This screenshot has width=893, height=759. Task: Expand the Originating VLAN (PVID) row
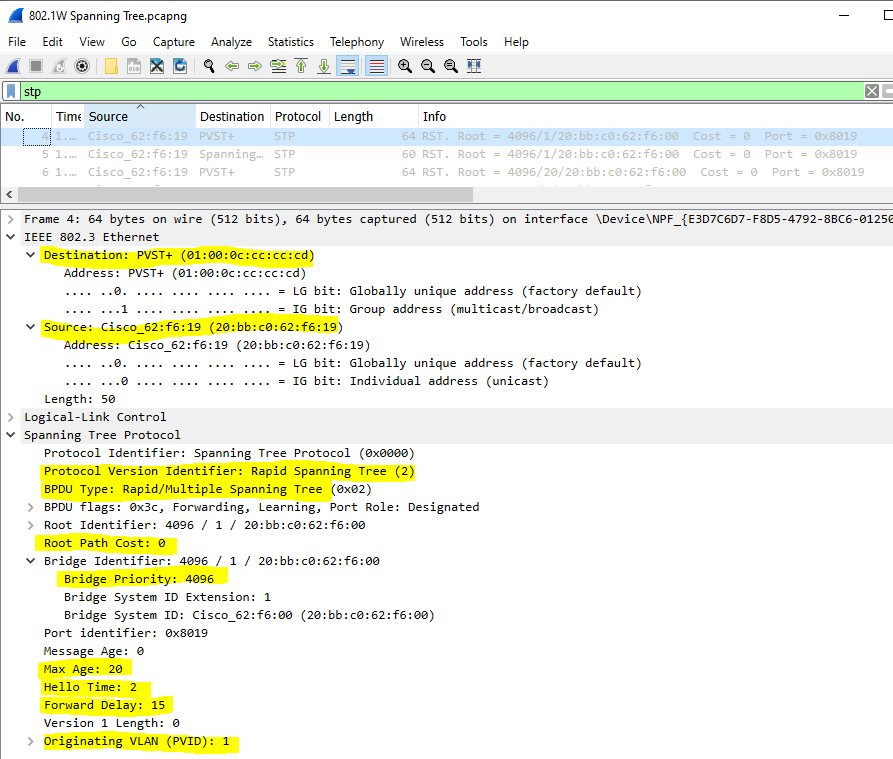coord(31,741)
